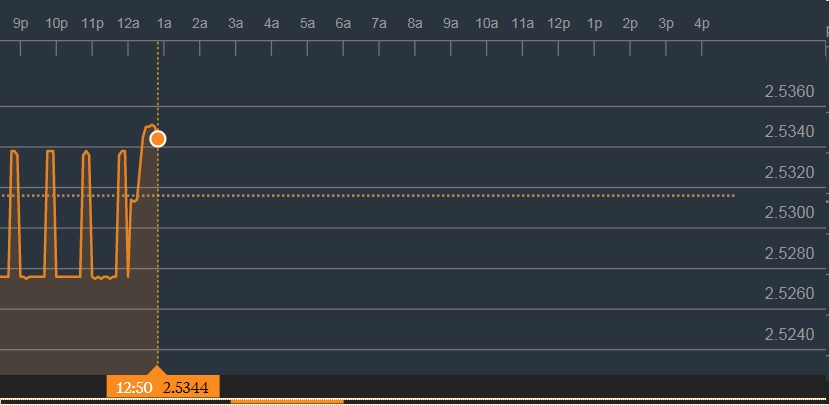Image resolution: width=829 pixels, height=406 pixels.
Task: Select the 6a time axis label
Action: point(343,22)
